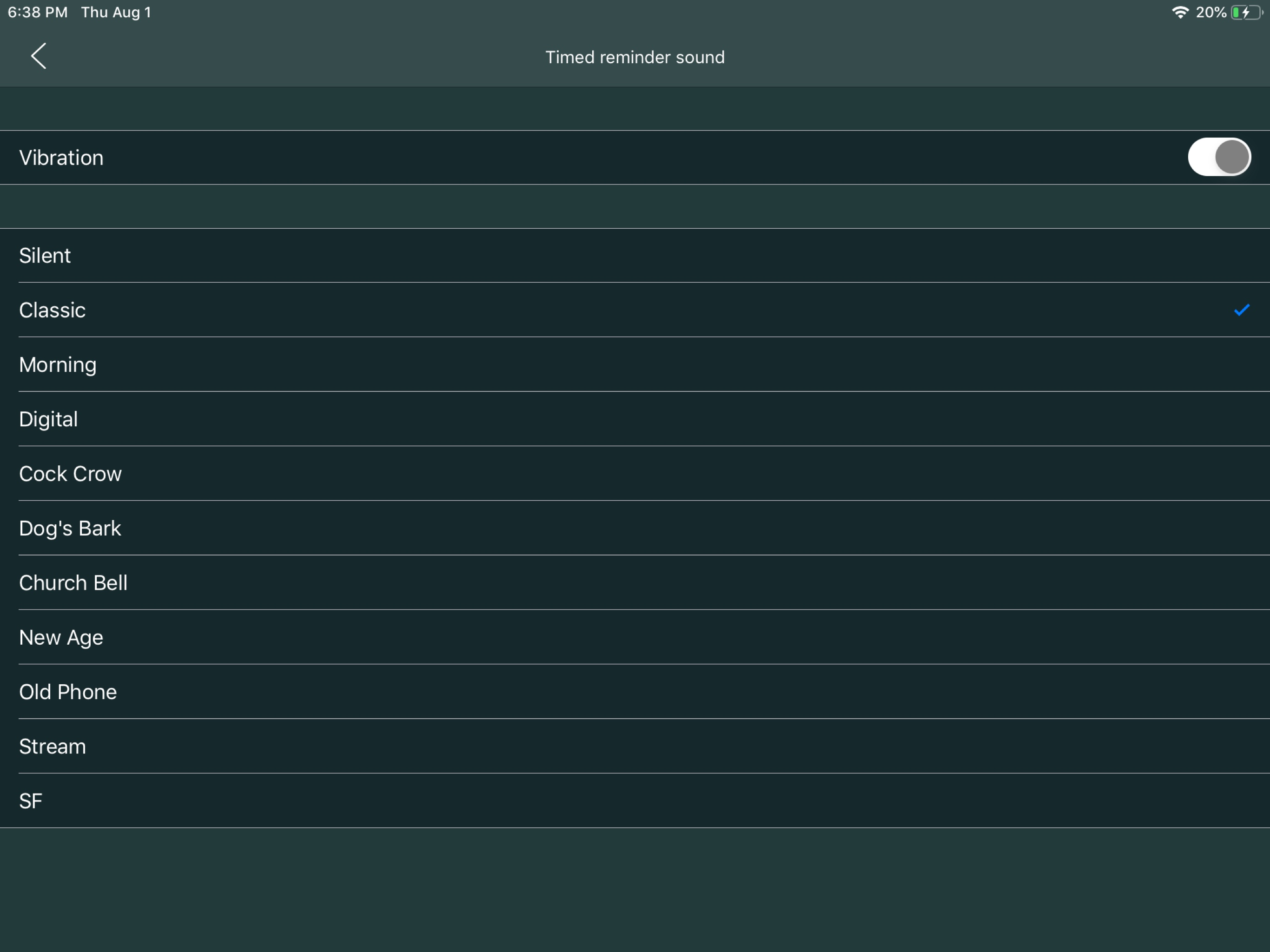Tap the Timed reminder sound title

pos(635,57)
